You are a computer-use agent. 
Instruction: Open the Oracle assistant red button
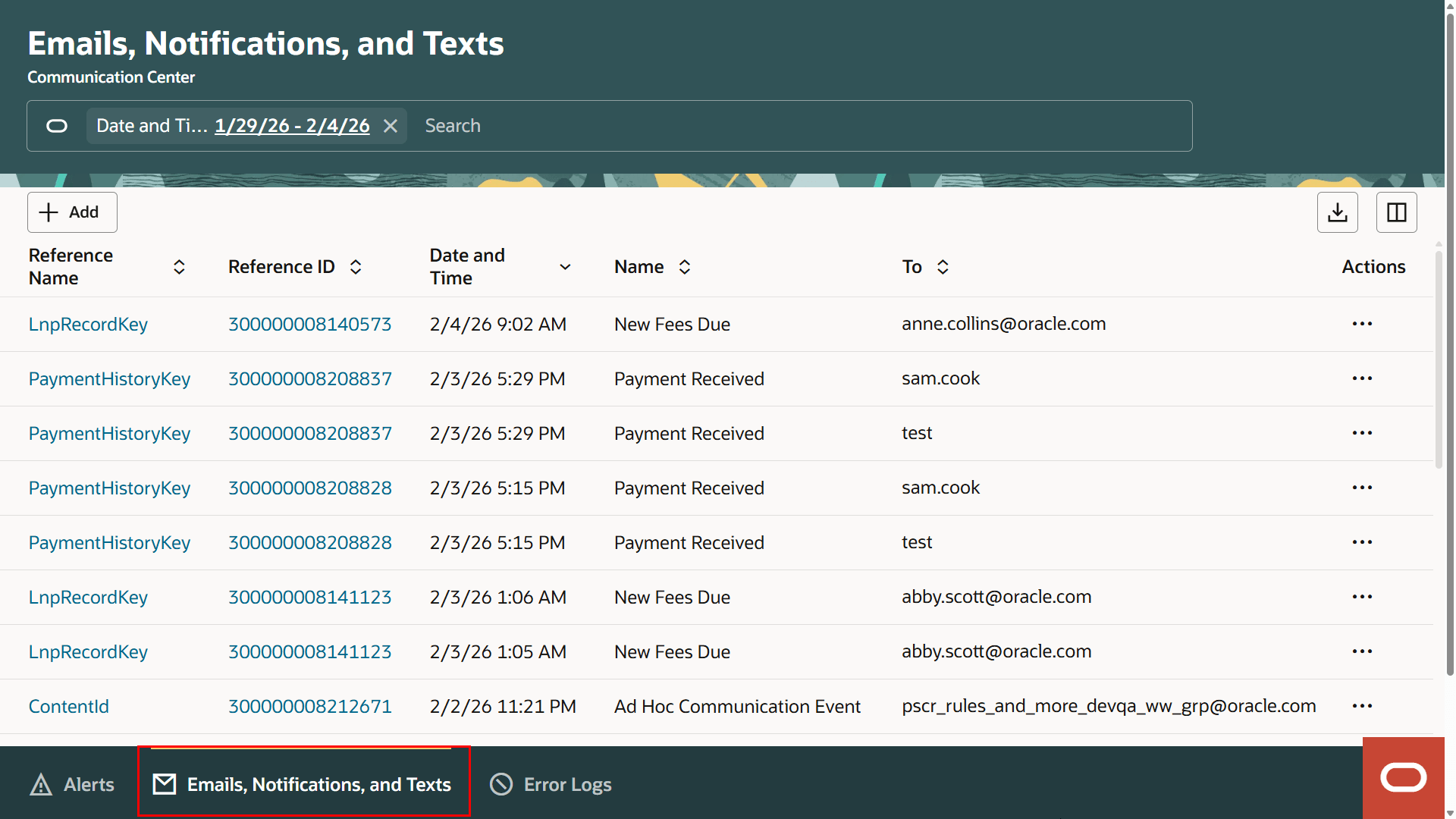[x=1403, y=778]
